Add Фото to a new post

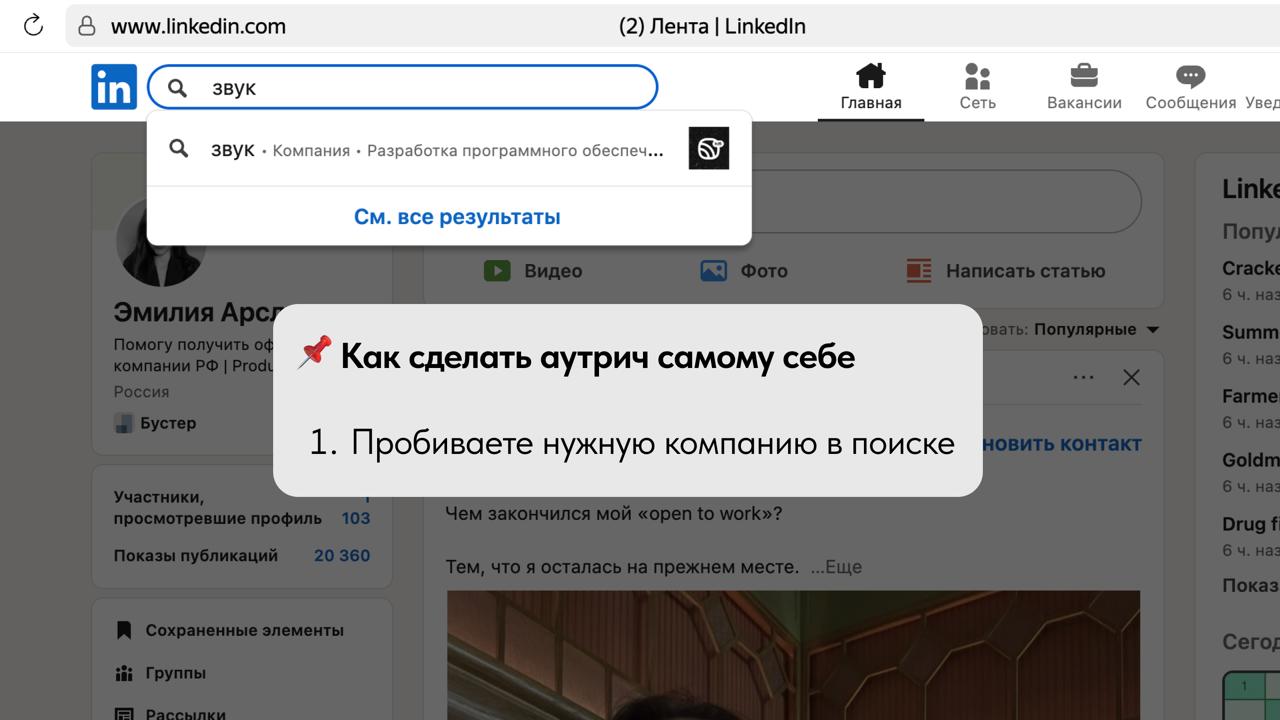click(x=744, y=271)
